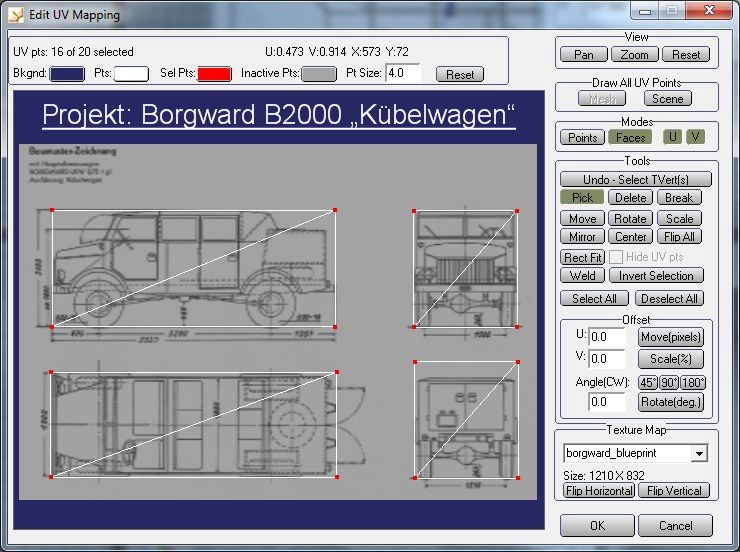Enable the Hide UV pts checkbox

[616, 257]
